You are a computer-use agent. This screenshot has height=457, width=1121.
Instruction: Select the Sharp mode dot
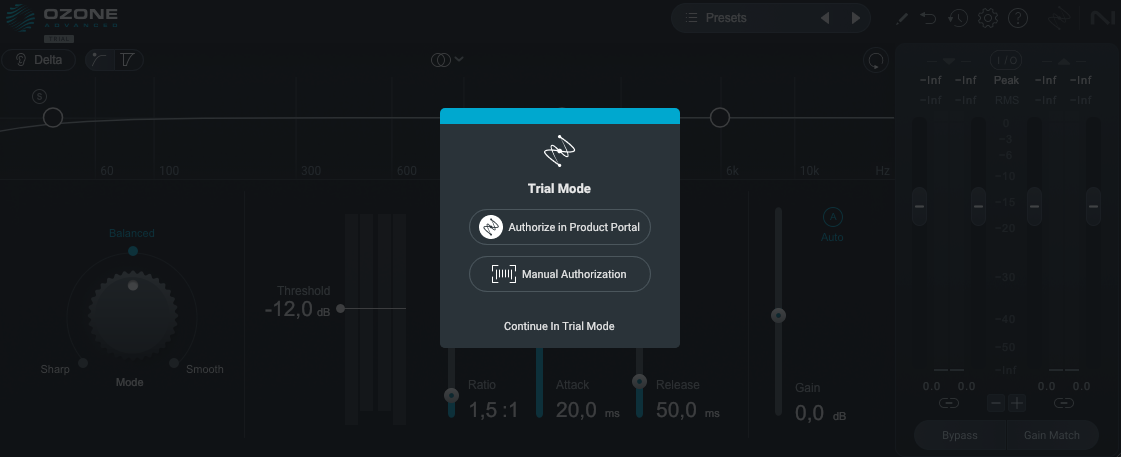83,363
